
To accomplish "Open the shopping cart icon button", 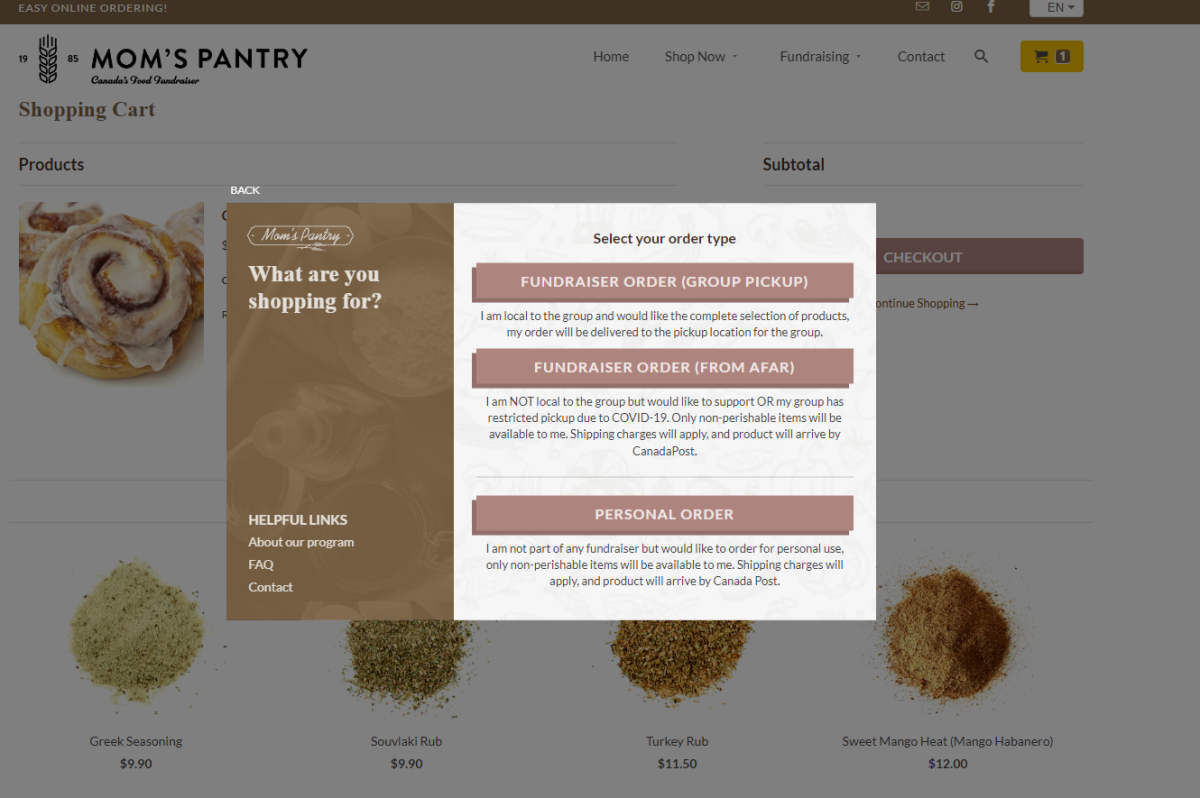I will (1051, 57).
